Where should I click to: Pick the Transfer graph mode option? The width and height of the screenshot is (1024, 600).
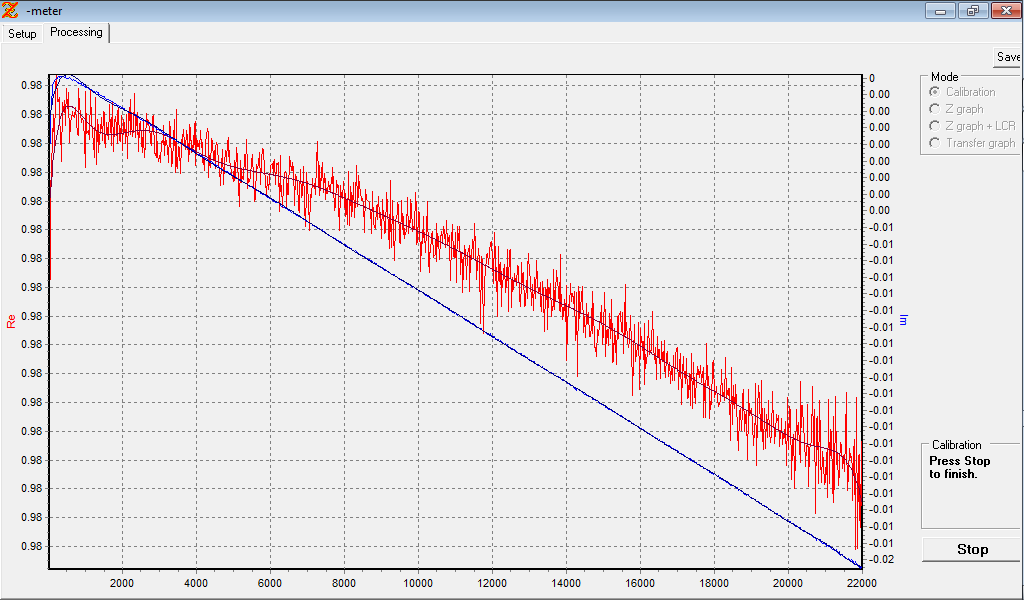click(x=935, y=143)
